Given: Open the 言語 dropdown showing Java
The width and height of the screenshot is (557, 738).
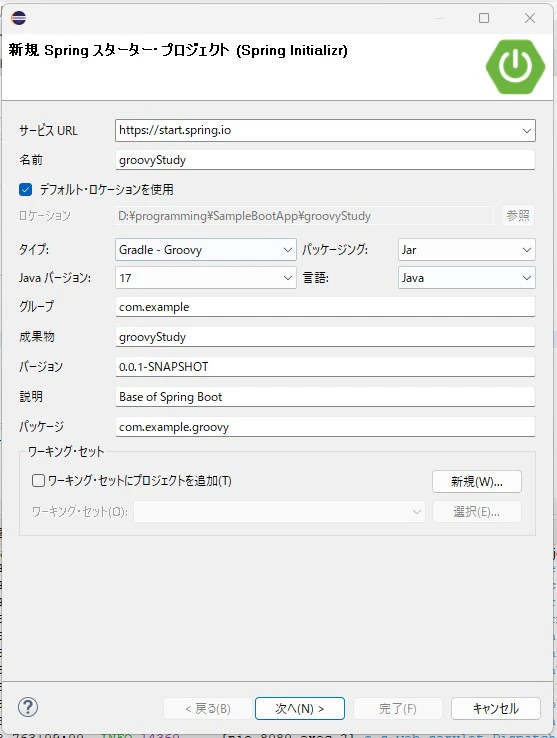Looking at the screenshot, I should 467,278.
